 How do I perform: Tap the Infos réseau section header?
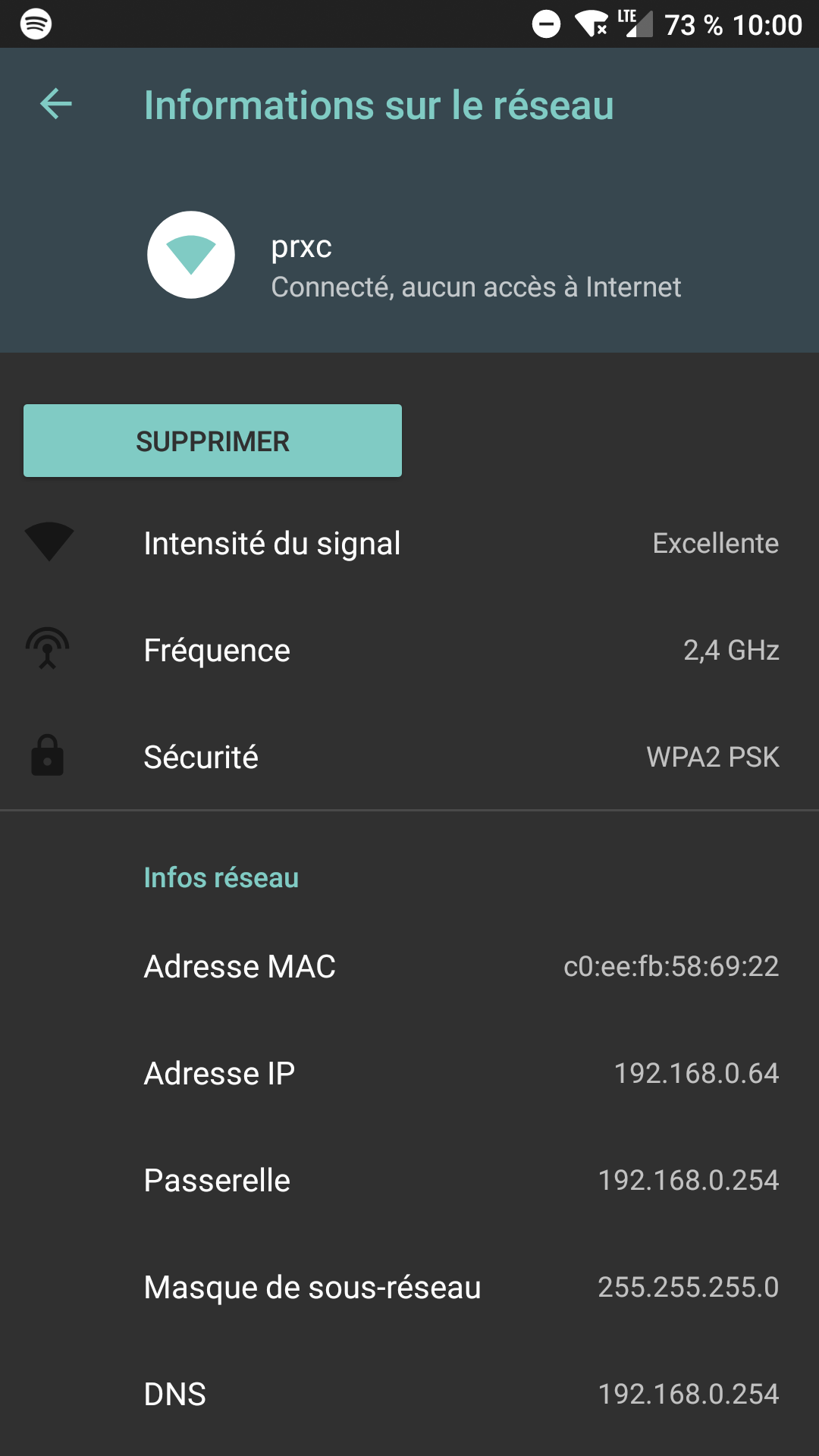click(x=221, y=877)
